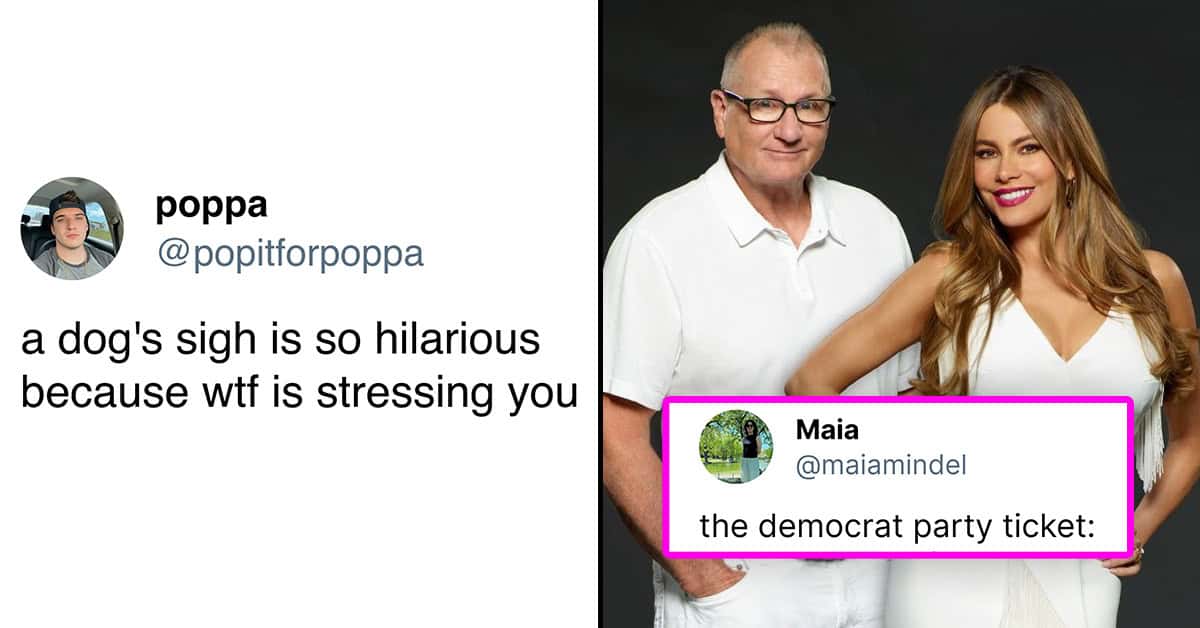Visit the @popitforpoppa handle
Screen dimensions: 1200x628
tap(290, 253)
